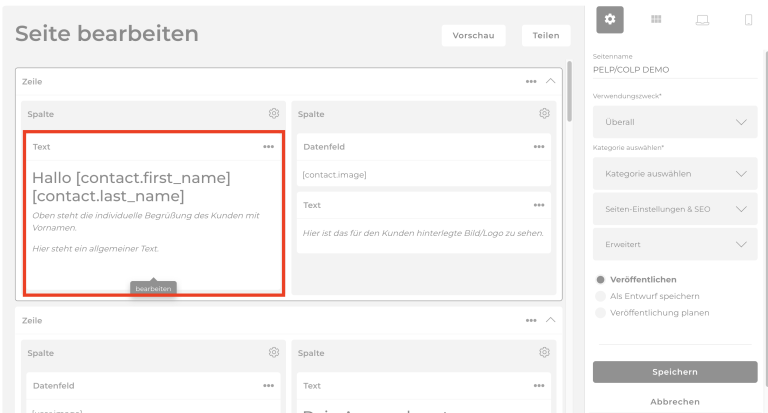Select the Veröffentlichen radio option
This screenshot has width=768, height=413.
600,280
